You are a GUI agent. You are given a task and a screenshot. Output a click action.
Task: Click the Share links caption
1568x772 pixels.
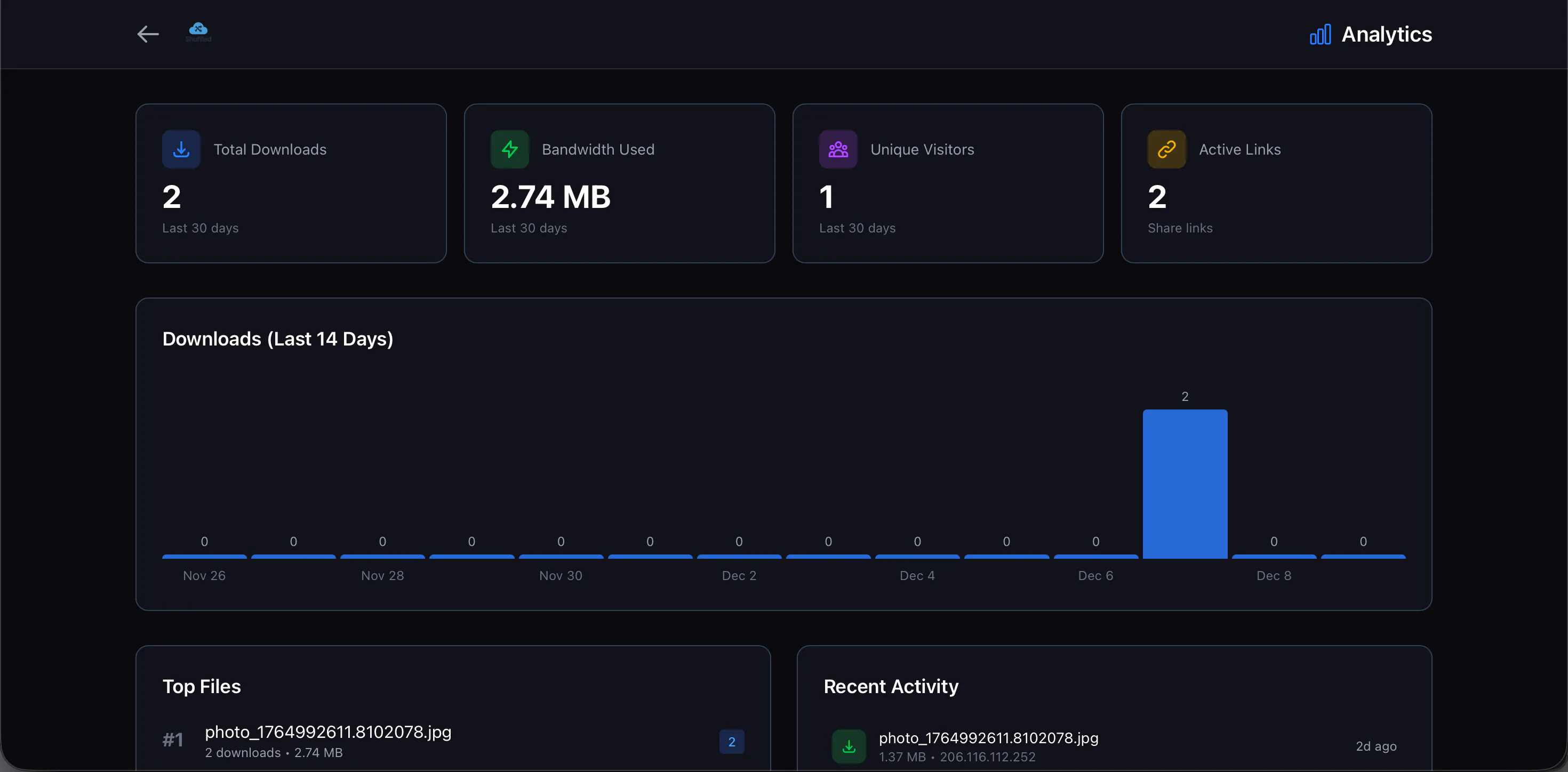pos(1180,228)
